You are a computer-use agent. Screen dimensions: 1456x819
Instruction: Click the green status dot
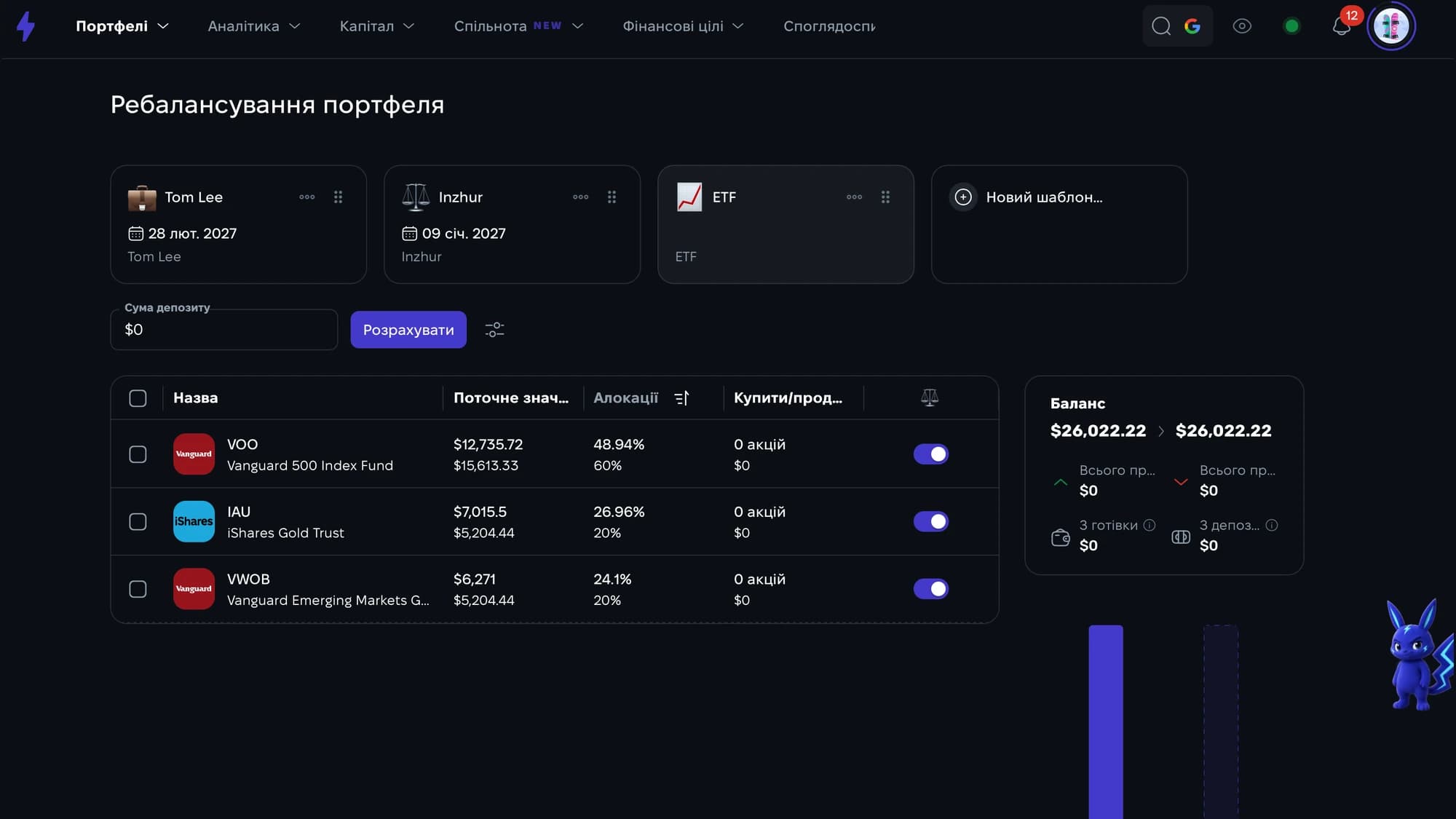point(1291,26)
